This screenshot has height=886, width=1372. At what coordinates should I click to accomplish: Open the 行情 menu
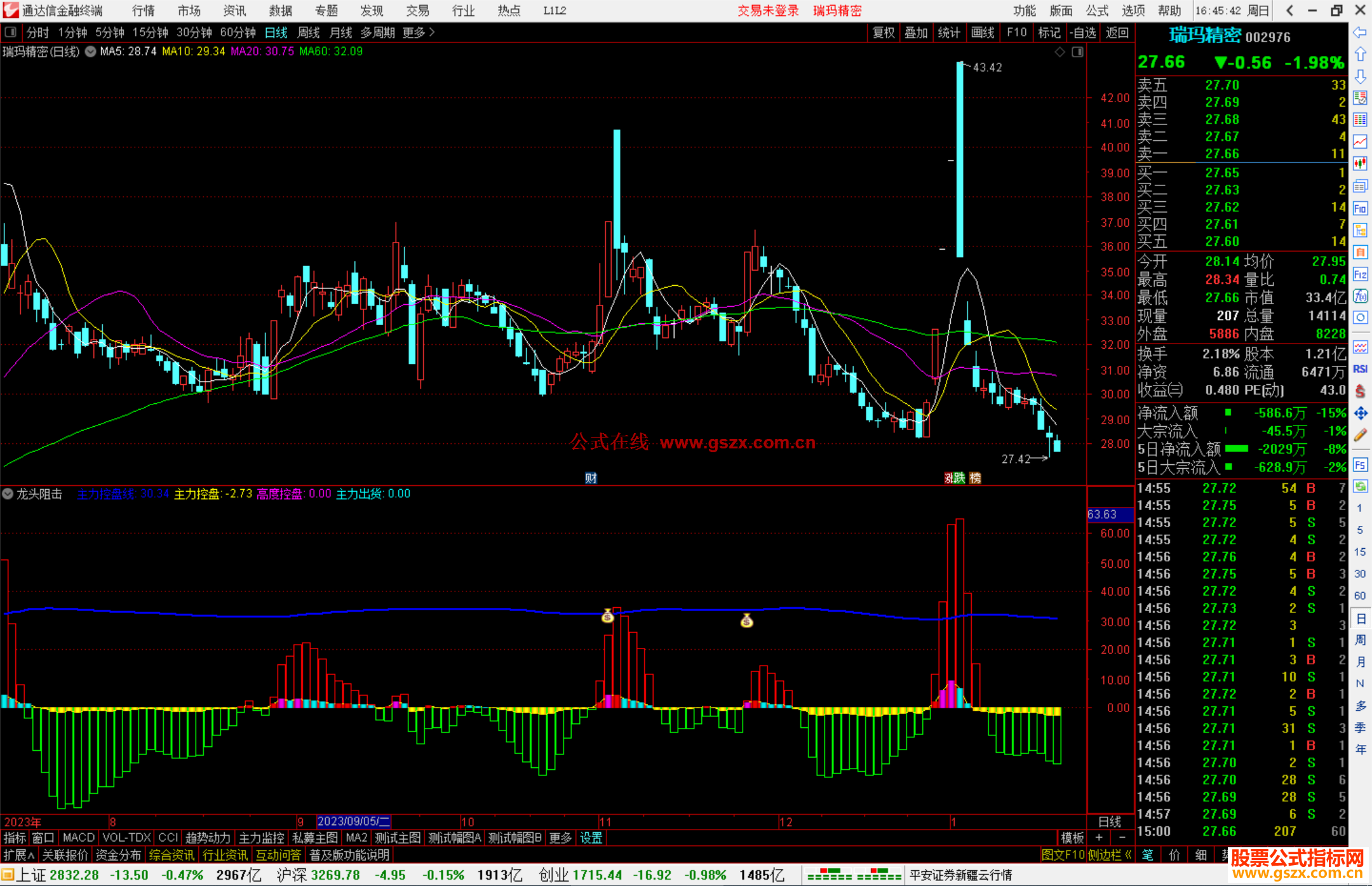point(143,10)
